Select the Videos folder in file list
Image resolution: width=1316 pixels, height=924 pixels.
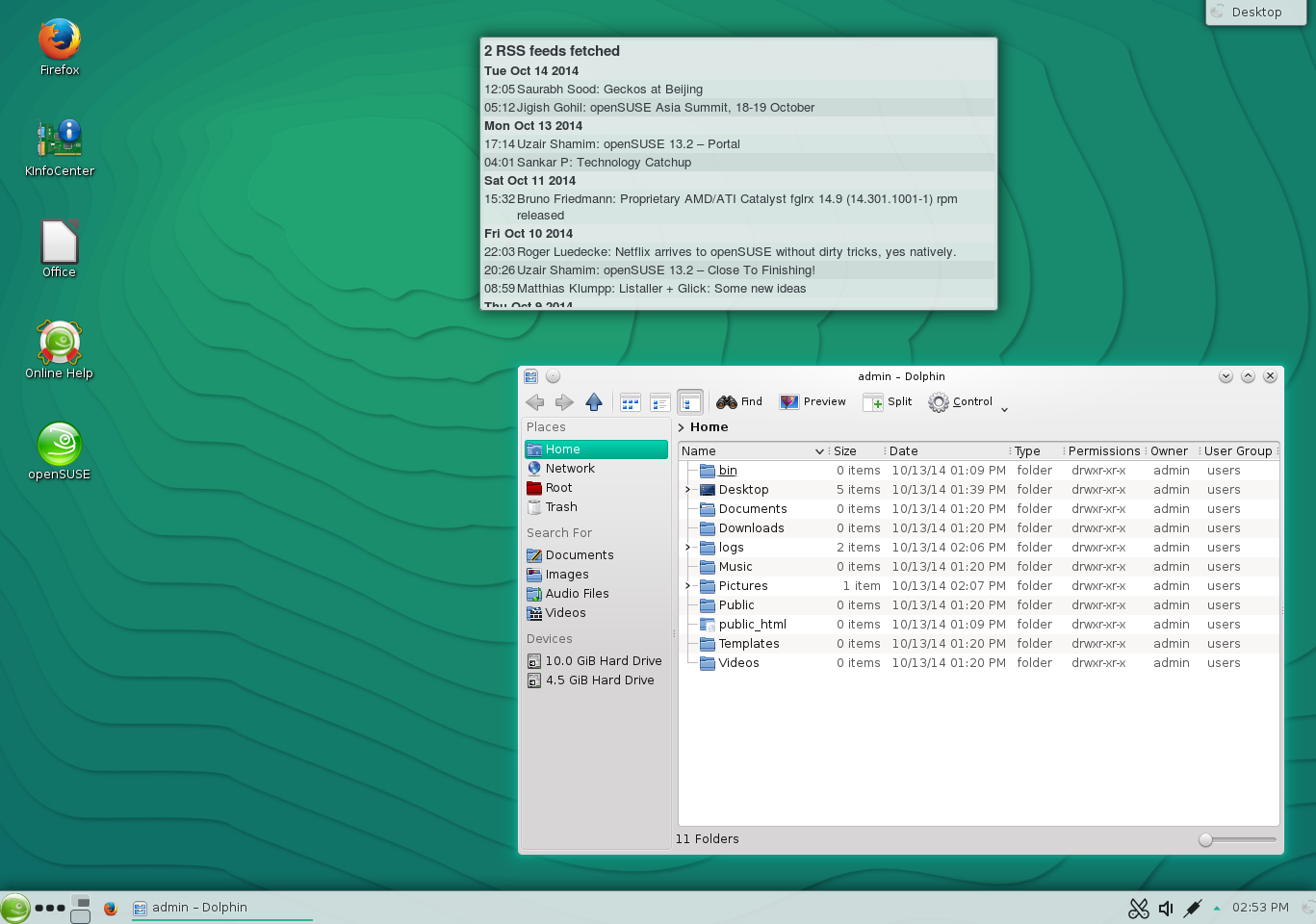click(x=730, y=663)
